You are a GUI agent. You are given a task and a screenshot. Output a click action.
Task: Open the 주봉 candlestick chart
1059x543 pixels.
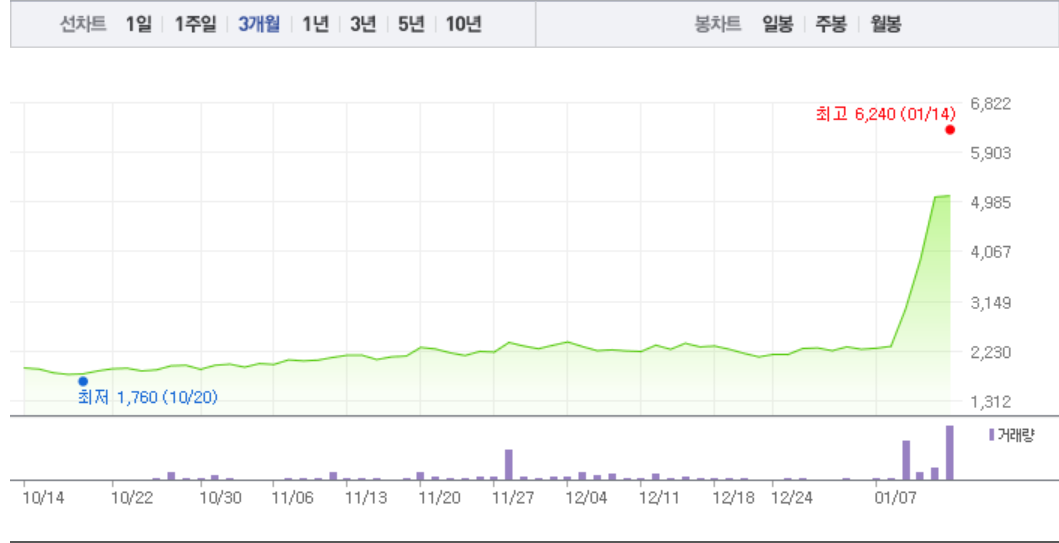(831, 25)
